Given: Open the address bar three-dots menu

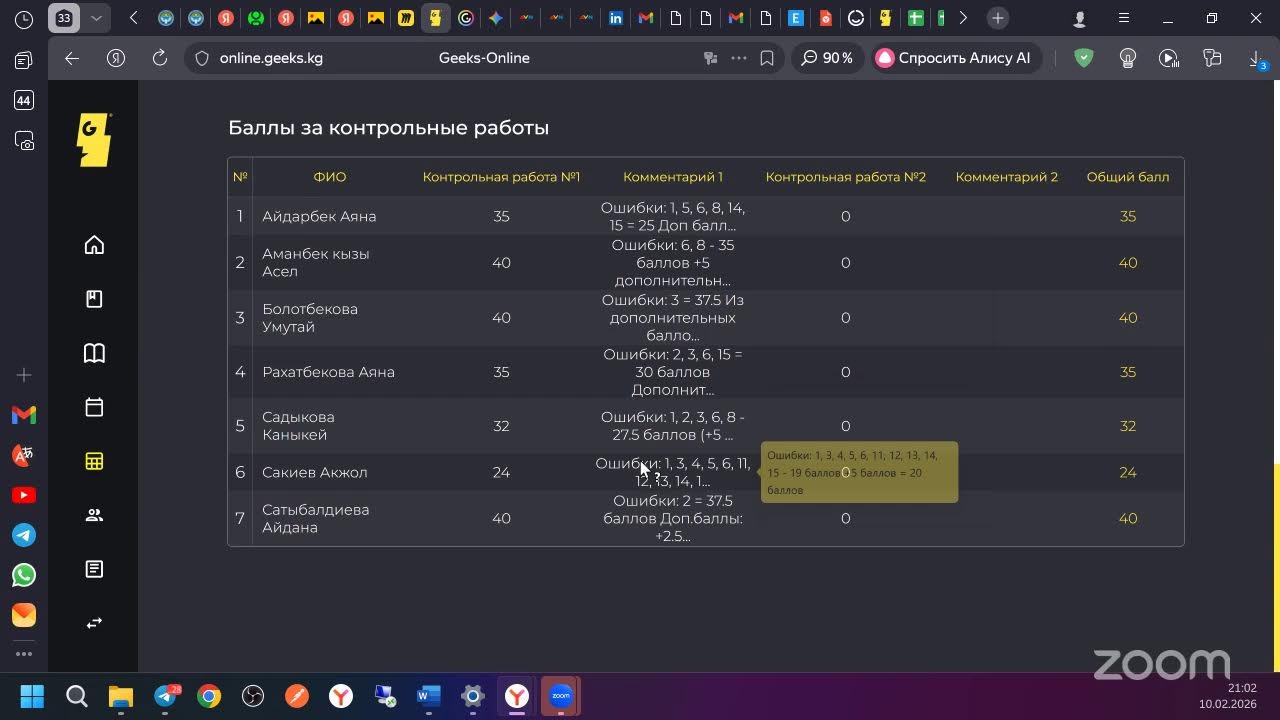Looking at the screenshot, I should tap(739, 58).
